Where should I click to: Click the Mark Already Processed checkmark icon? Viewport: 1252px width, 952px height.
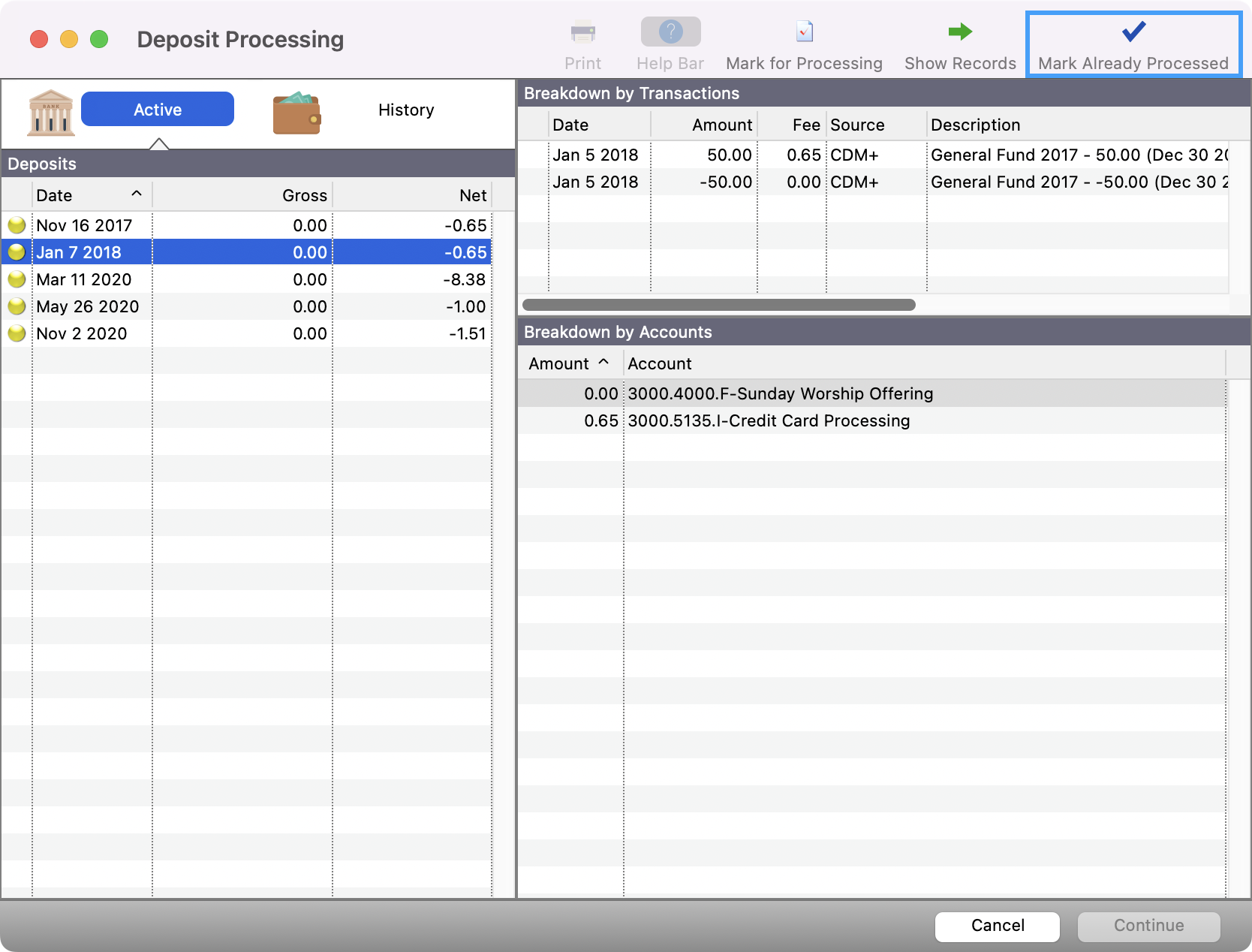click(1132, 32)
